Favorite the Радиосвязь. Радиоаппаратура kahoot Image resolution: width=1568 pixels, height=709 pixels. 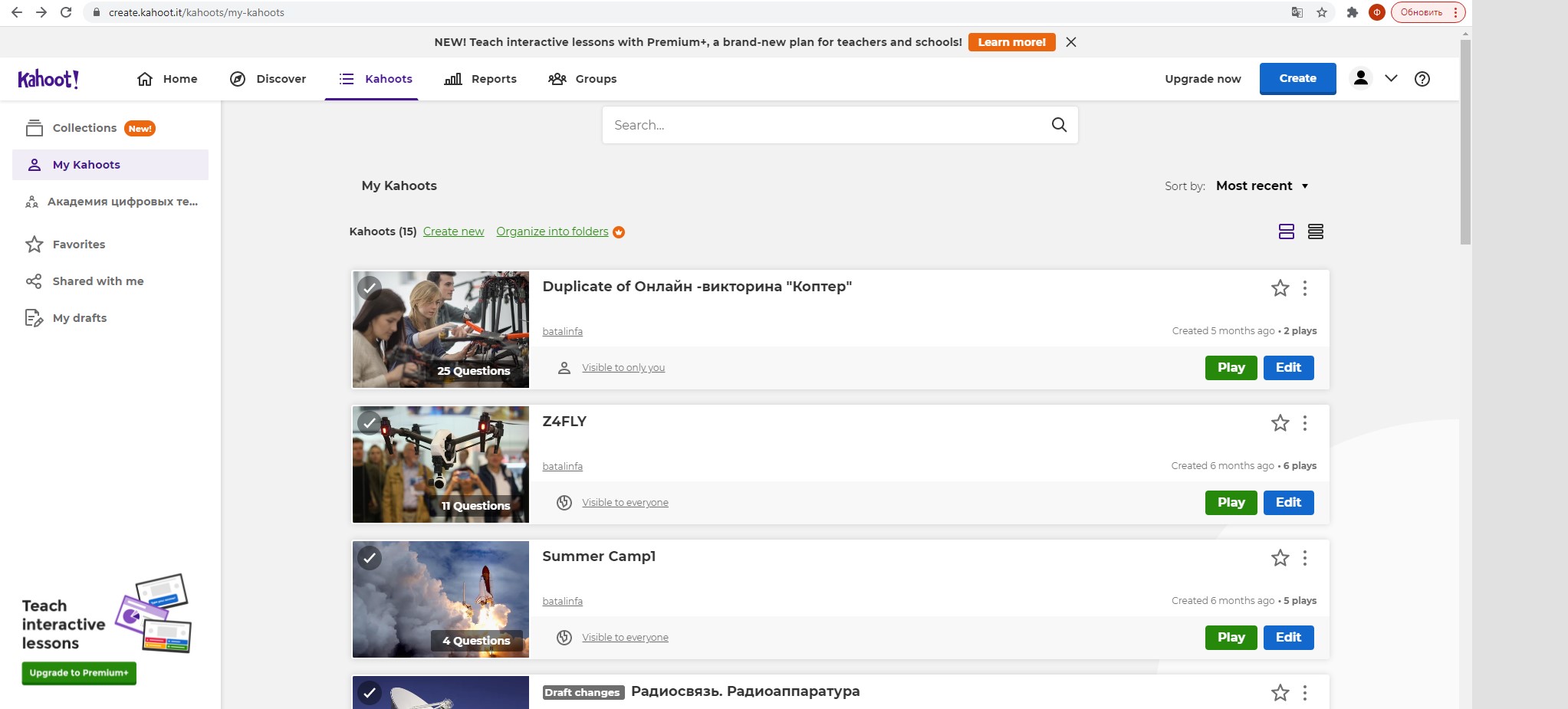[1280, 693]
